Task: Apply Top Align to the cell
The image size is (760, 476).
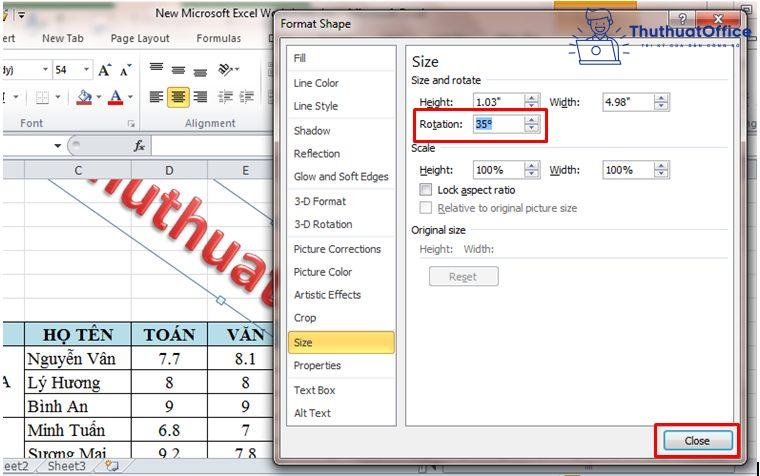Action: tap(156, 67)
